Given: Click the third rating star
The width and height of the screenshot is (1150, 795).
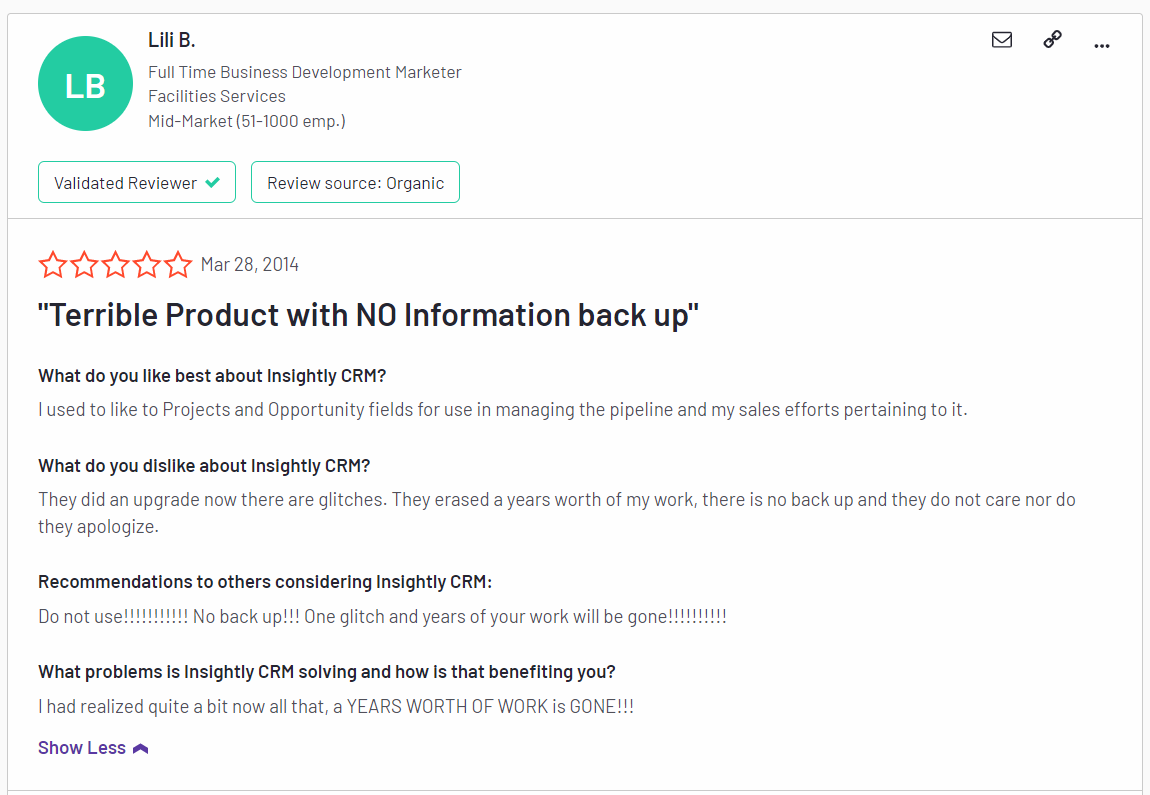Looking at the screenshot, I should [116, 264].
